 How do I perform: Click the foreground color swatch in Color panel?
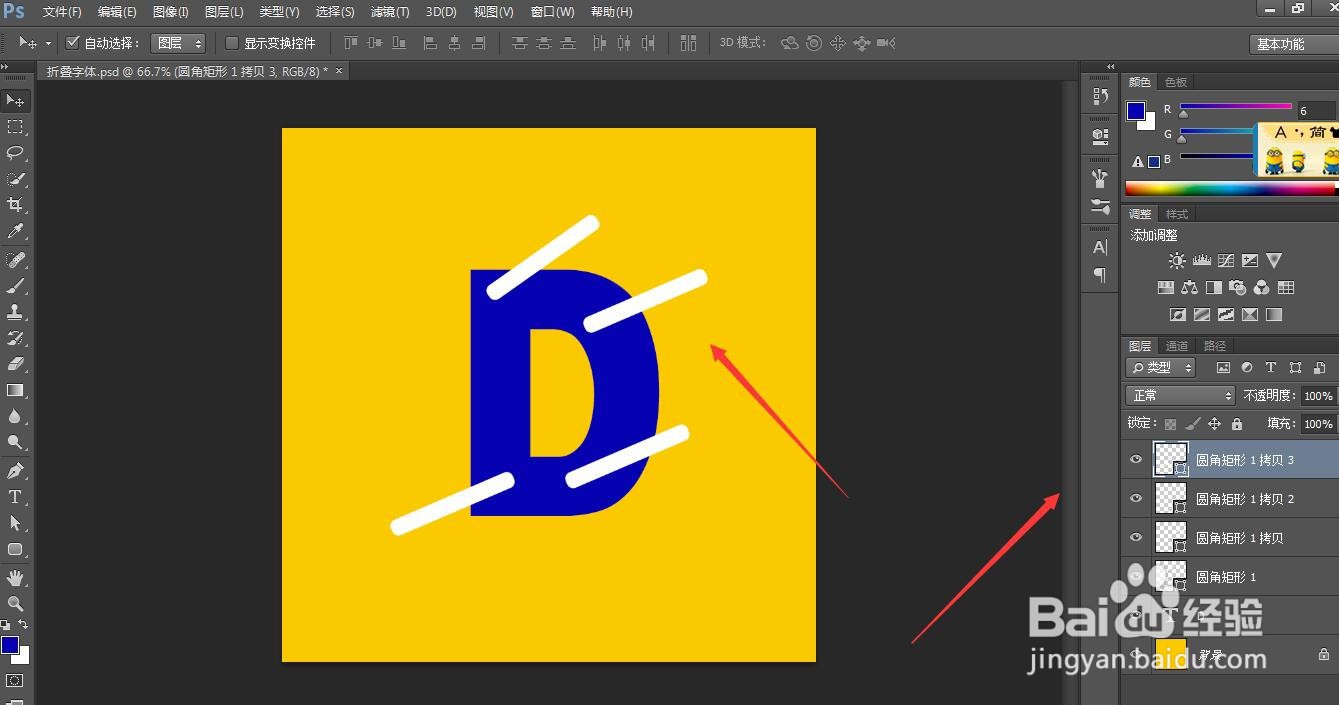point(1136,111)
